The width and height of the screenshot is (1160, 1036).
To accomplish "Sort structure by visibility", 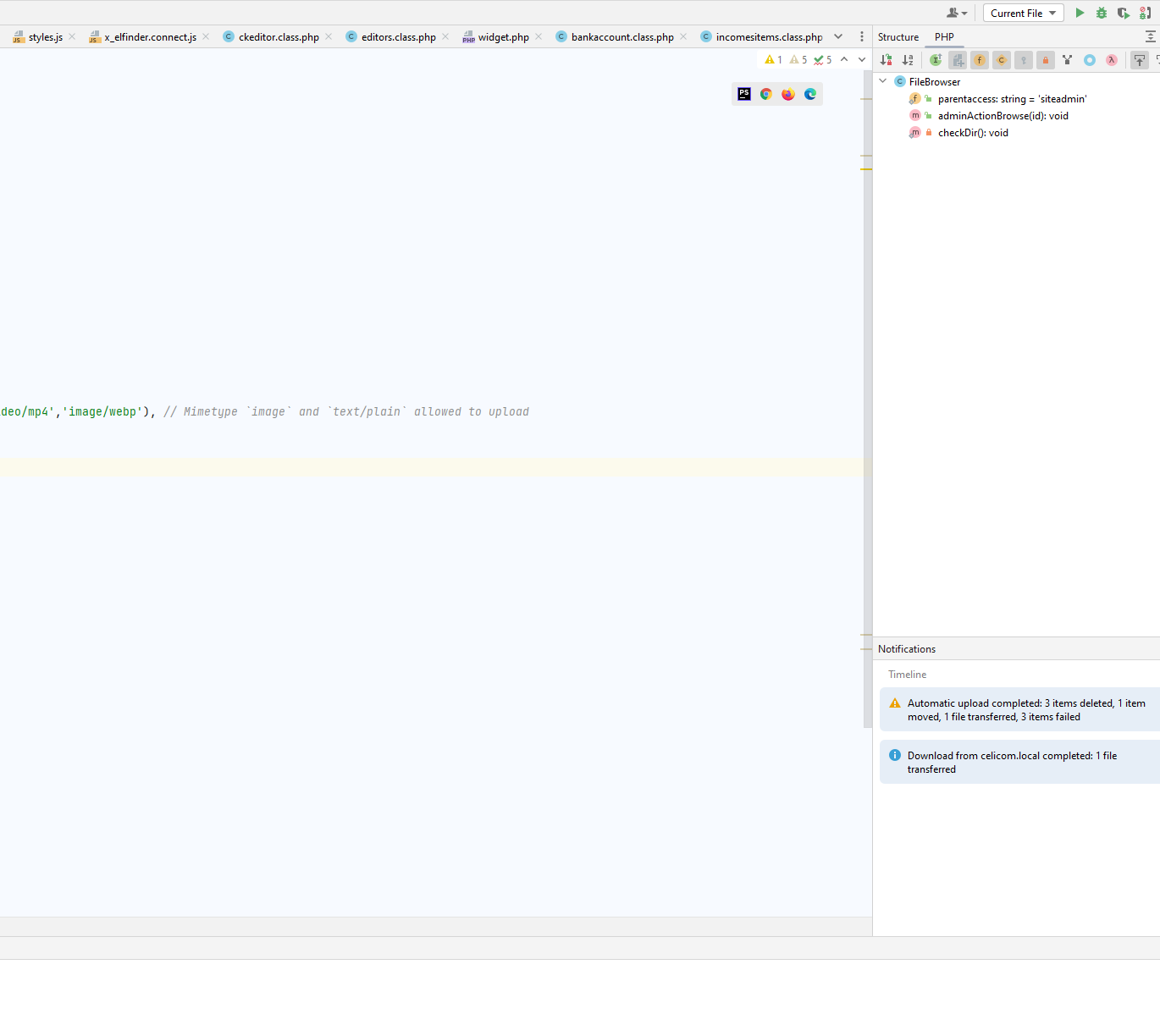I will click(x=886, y=60).
